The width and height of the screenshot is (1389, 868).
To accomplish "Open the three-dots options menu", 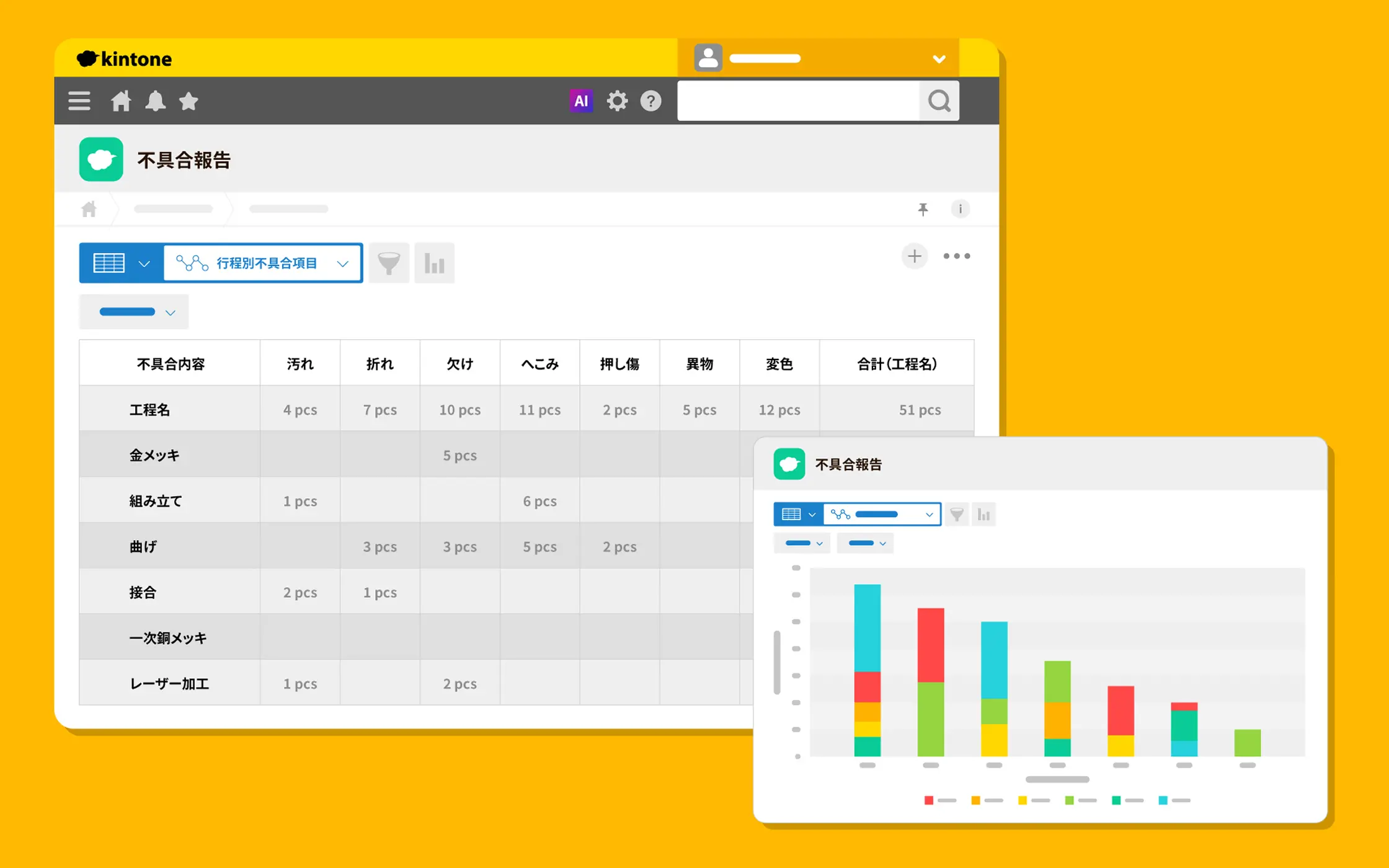I will pos(956,256).
